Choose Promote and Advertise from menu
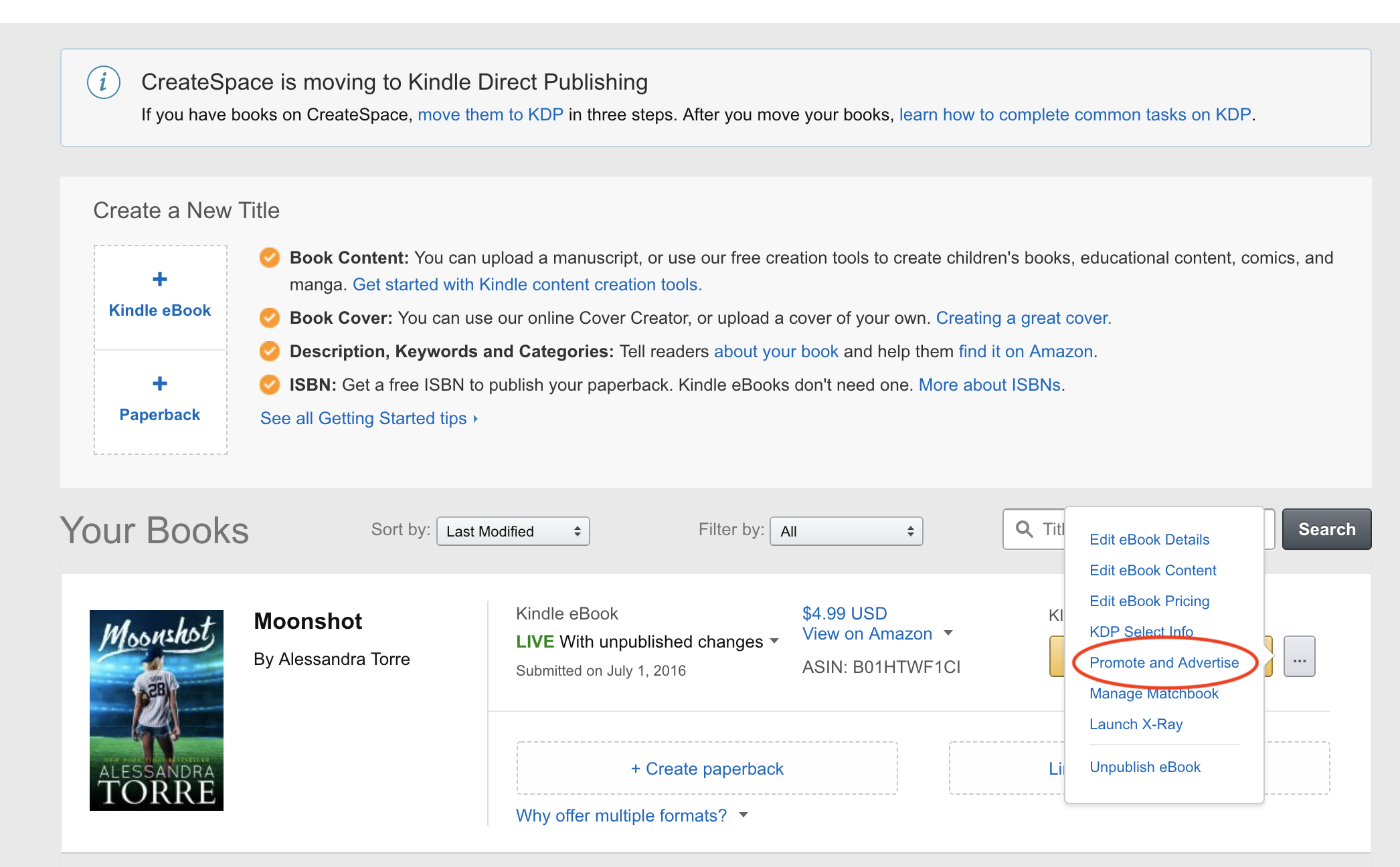 1164,662
